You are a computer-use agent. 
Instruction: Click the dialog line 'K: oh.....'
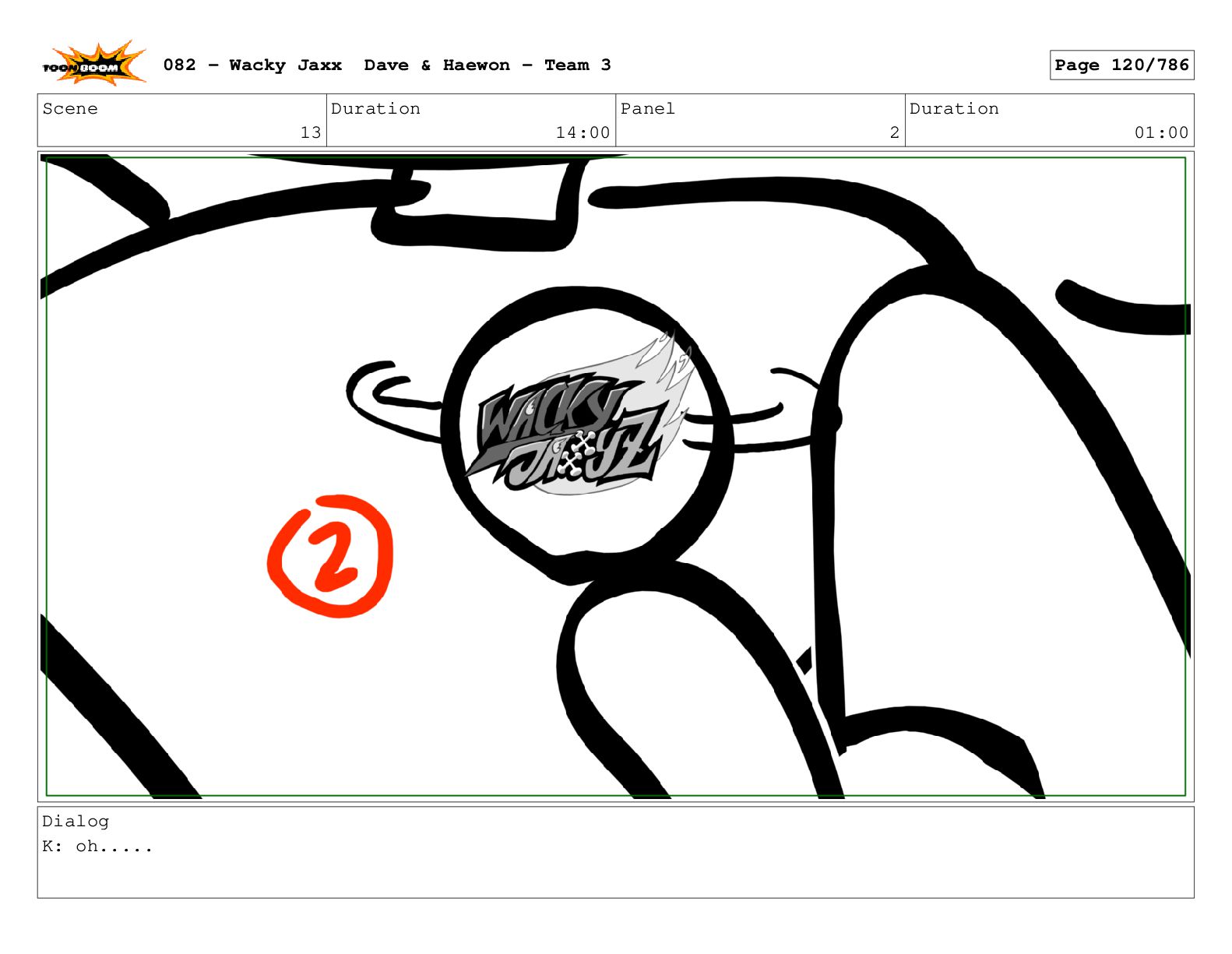click(x=97, y=847)
